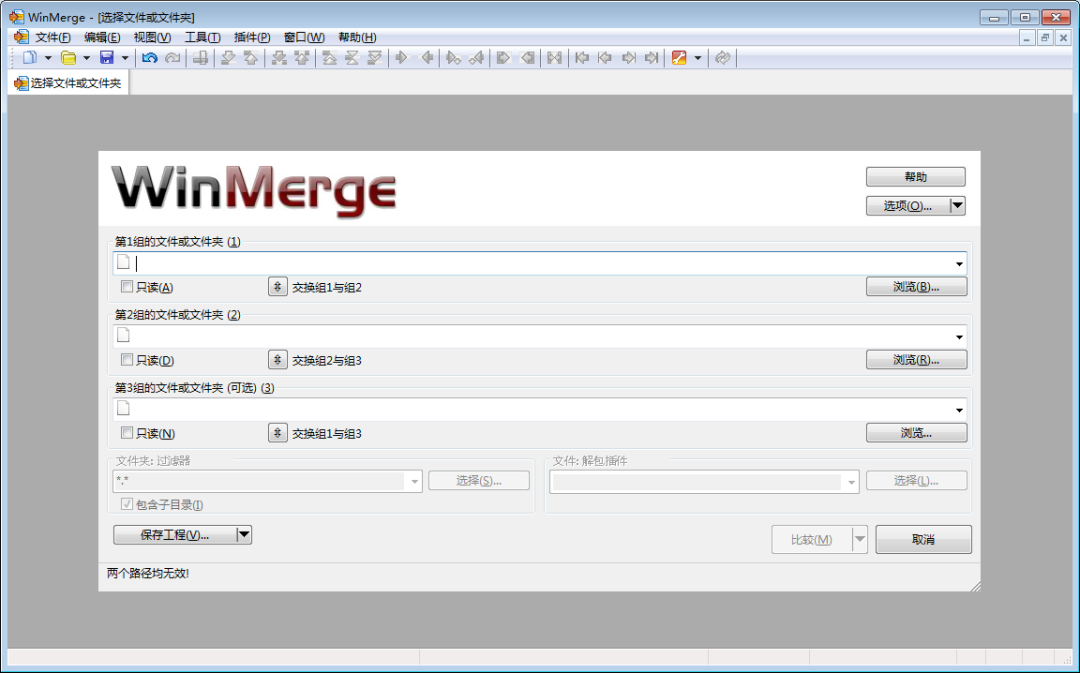
Task: Expand the folder filter dropdown
Action: point(415,481)
